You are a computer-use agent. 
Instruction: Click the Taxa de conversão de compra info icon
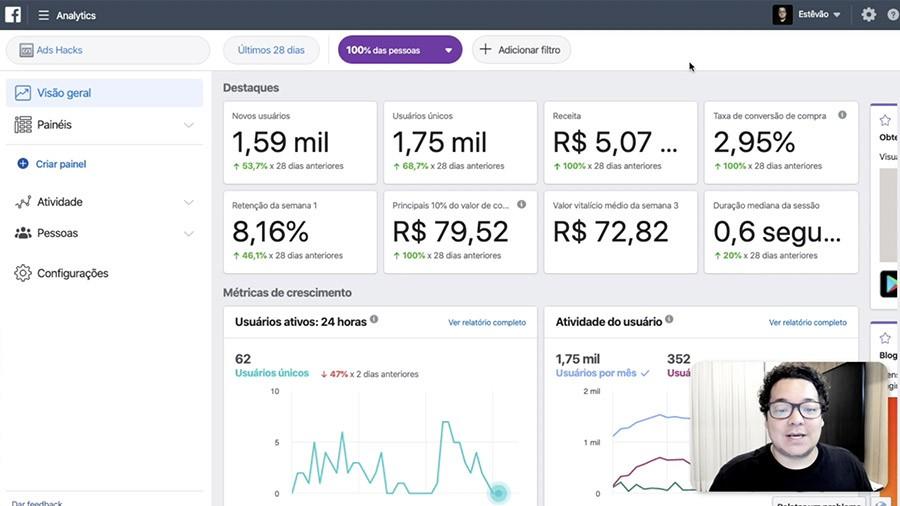coord(842,115)
